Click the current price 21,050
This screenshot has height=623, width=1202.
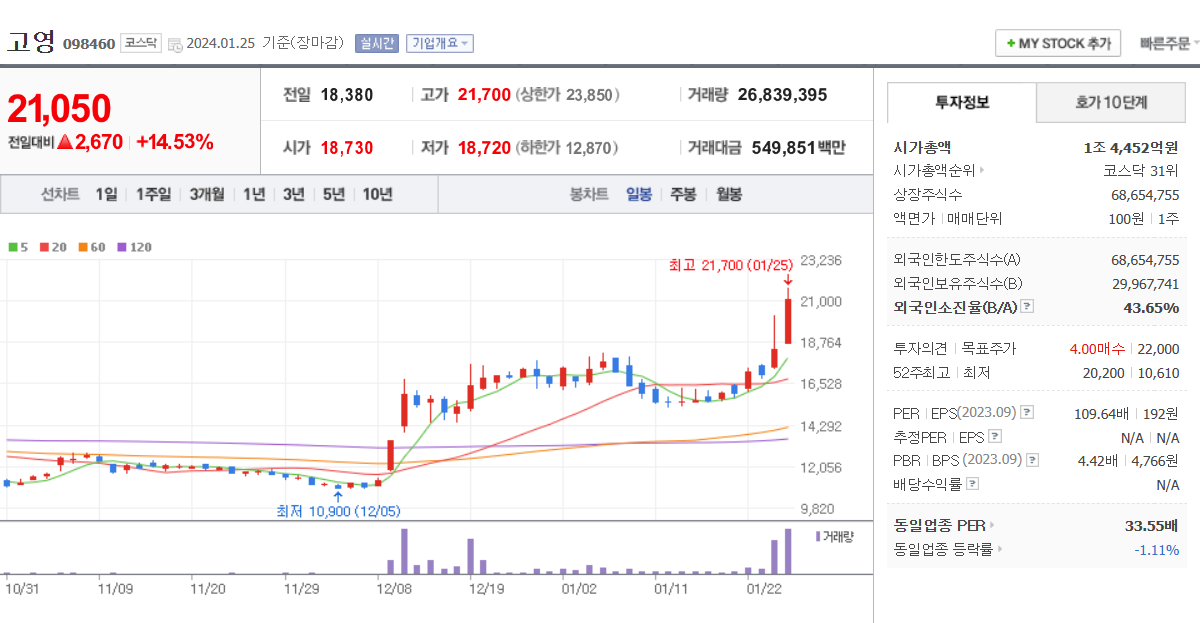[x=59, y=108]
